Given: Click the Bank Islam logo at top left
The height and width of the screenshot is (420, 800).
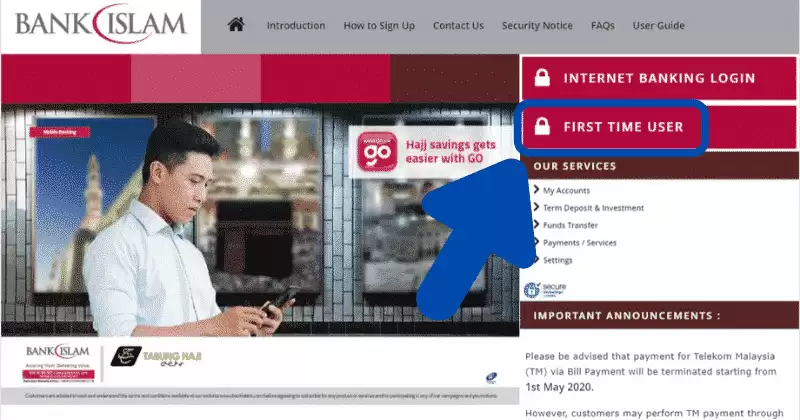Looking at the screenshot, I should click(100, 25).
